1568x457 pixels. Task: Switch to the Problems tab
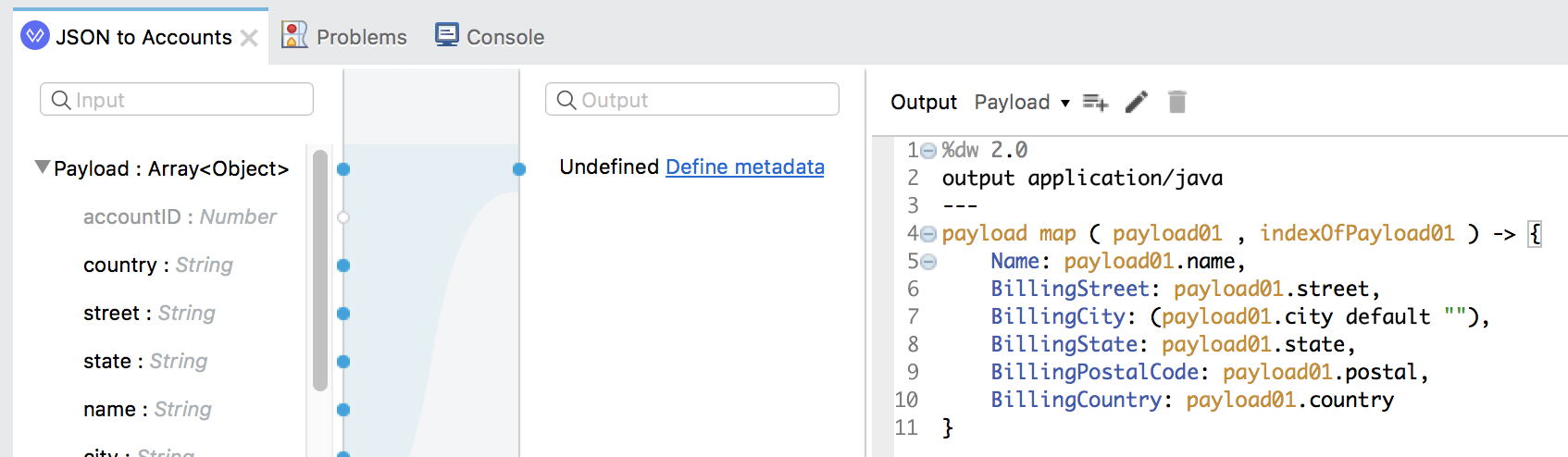click(x=344, y=36)
